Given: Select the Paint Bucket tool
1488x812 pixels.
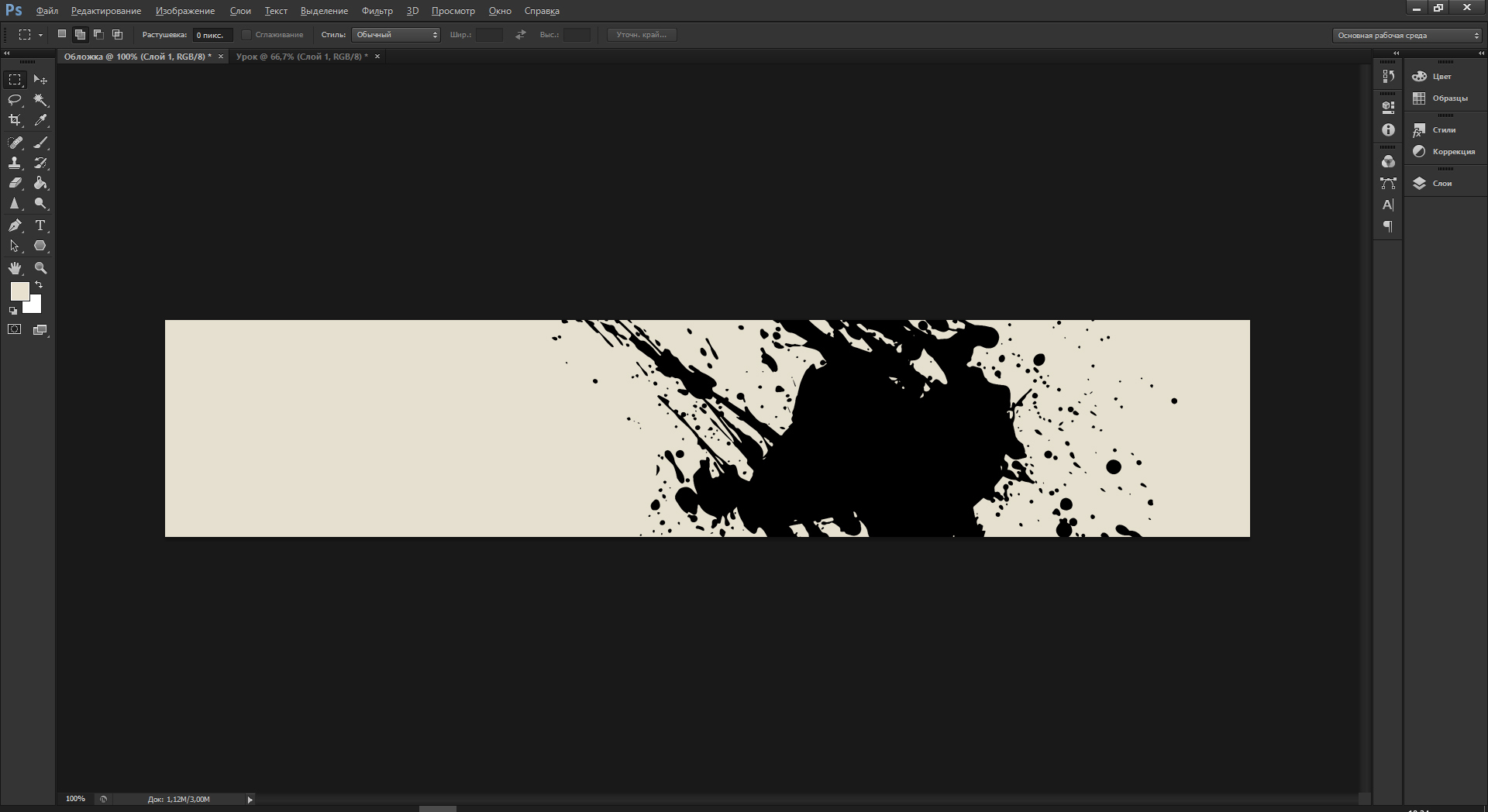Looking at the screenshot, I should point(40,183).
